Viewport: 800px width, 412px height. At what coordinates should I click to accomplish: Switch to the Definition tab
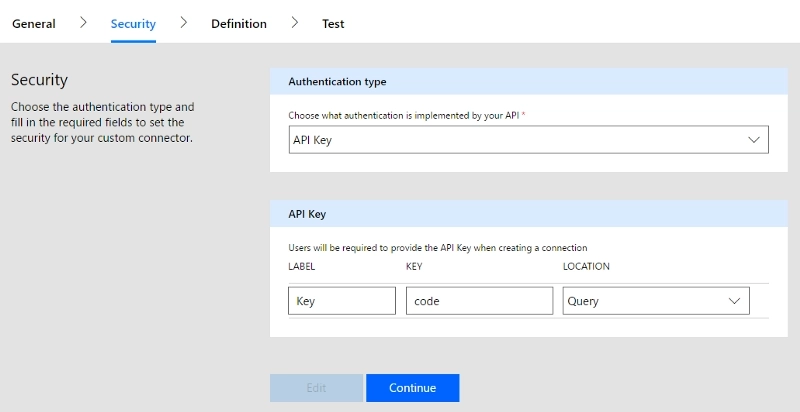[239, 24]
